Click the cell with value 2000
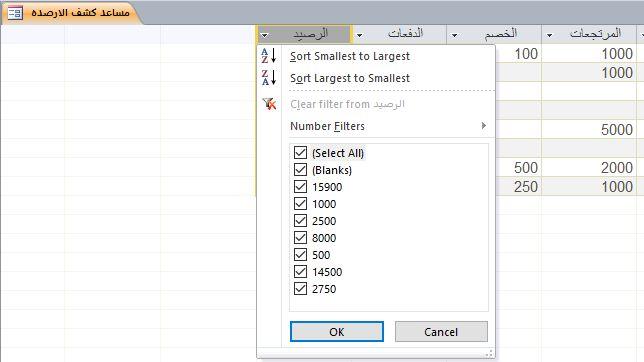Viewport: 644px width, 362px height. (x=589, y=167)
